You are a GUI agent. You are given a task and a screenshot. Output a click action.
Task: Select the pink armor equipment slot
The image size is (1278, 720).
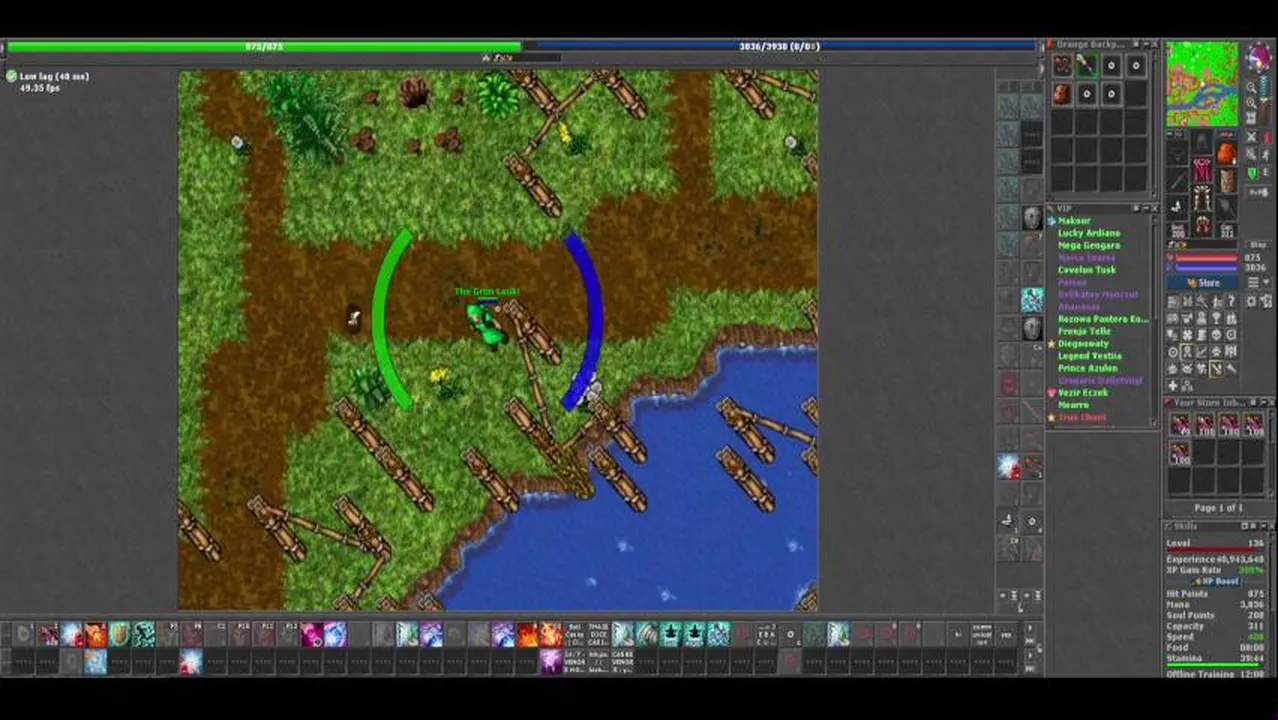click(x=1201, y=171)
